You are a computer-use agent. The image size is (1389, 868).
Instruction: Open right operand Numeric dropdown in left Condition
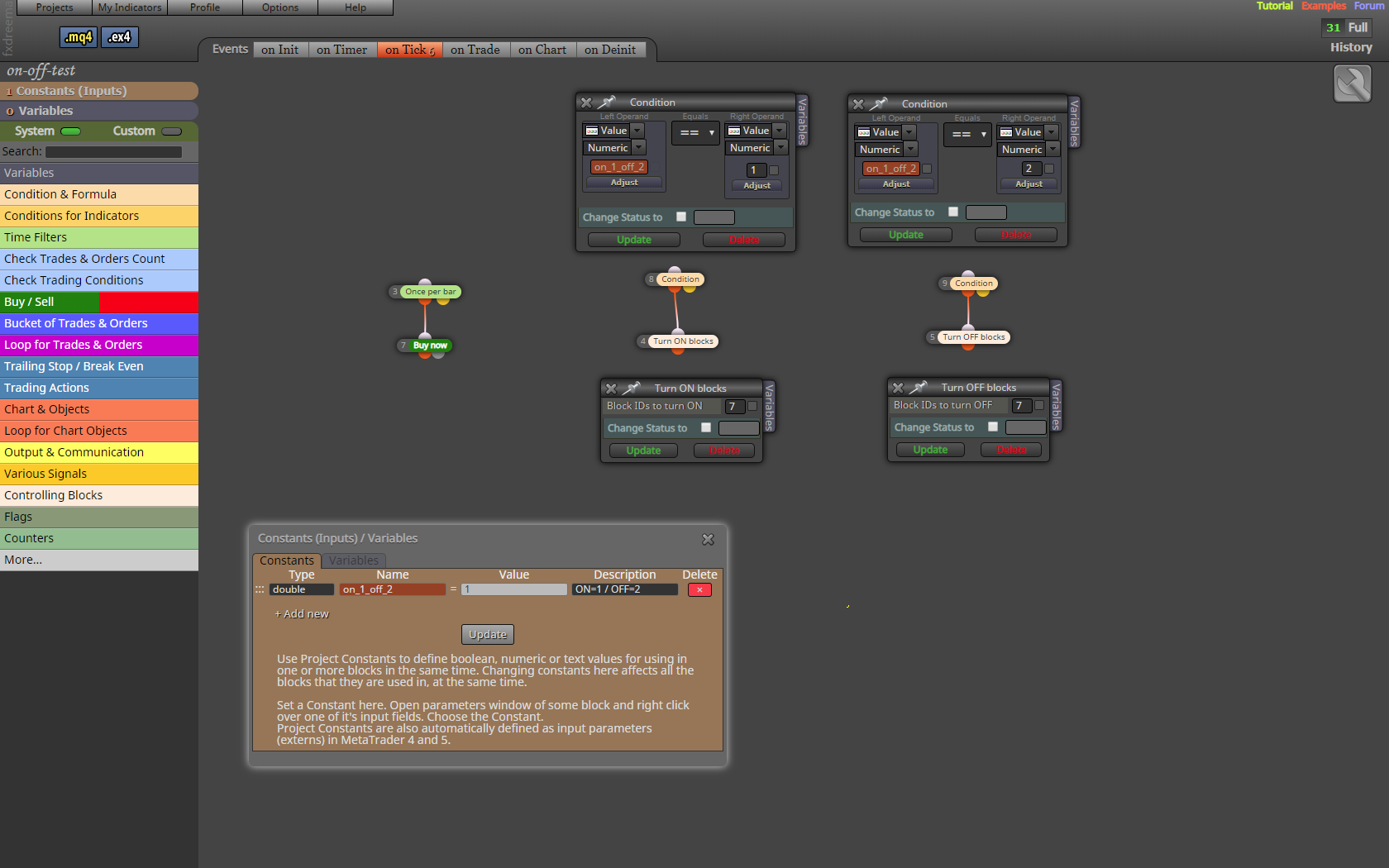point(757,148)
